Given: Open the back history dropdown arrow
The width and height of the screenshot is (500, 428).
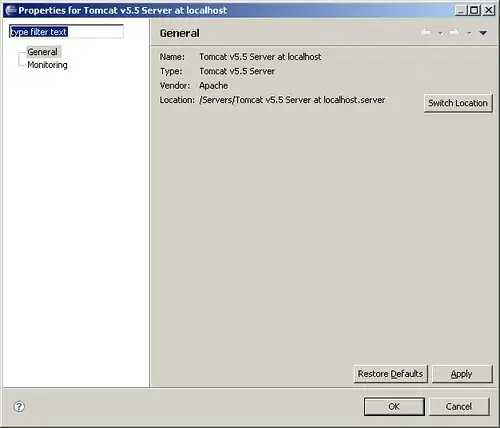Looking at the screenshot, I should click(x=440, y=33).
